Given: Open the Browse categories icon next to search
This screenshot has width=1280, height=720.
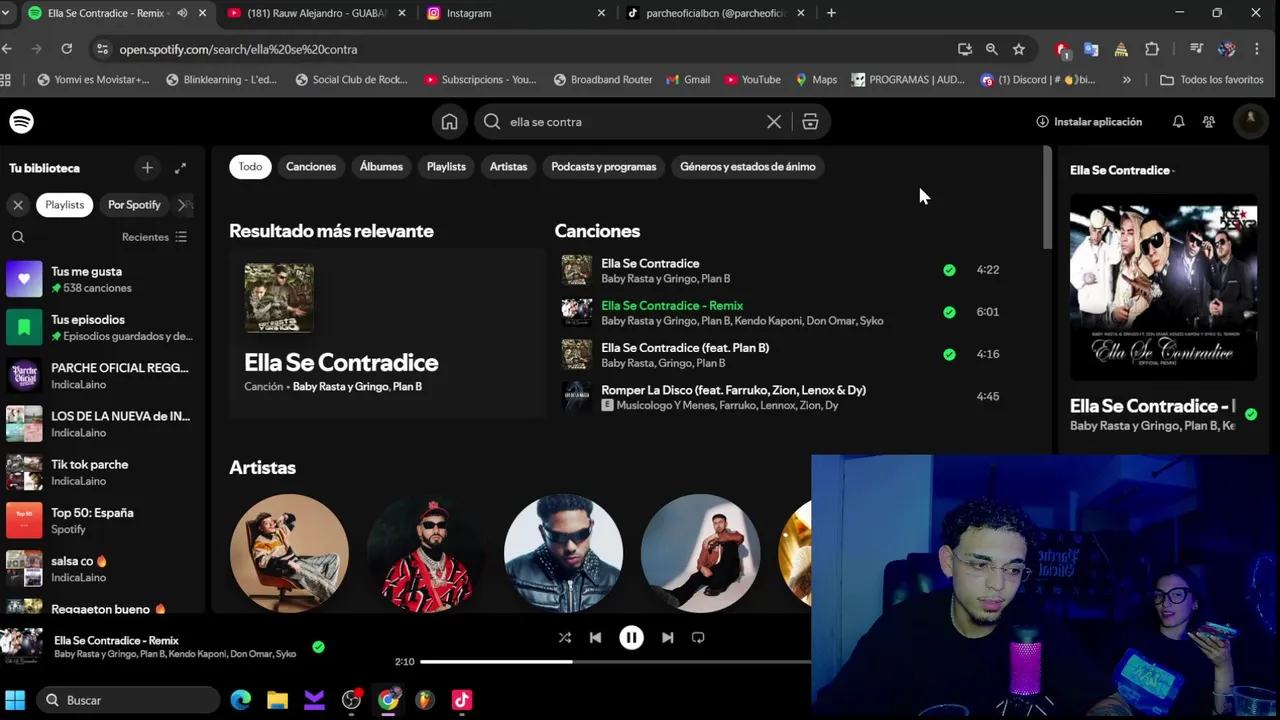Looking at the screenshot, I should click(810, 121).
